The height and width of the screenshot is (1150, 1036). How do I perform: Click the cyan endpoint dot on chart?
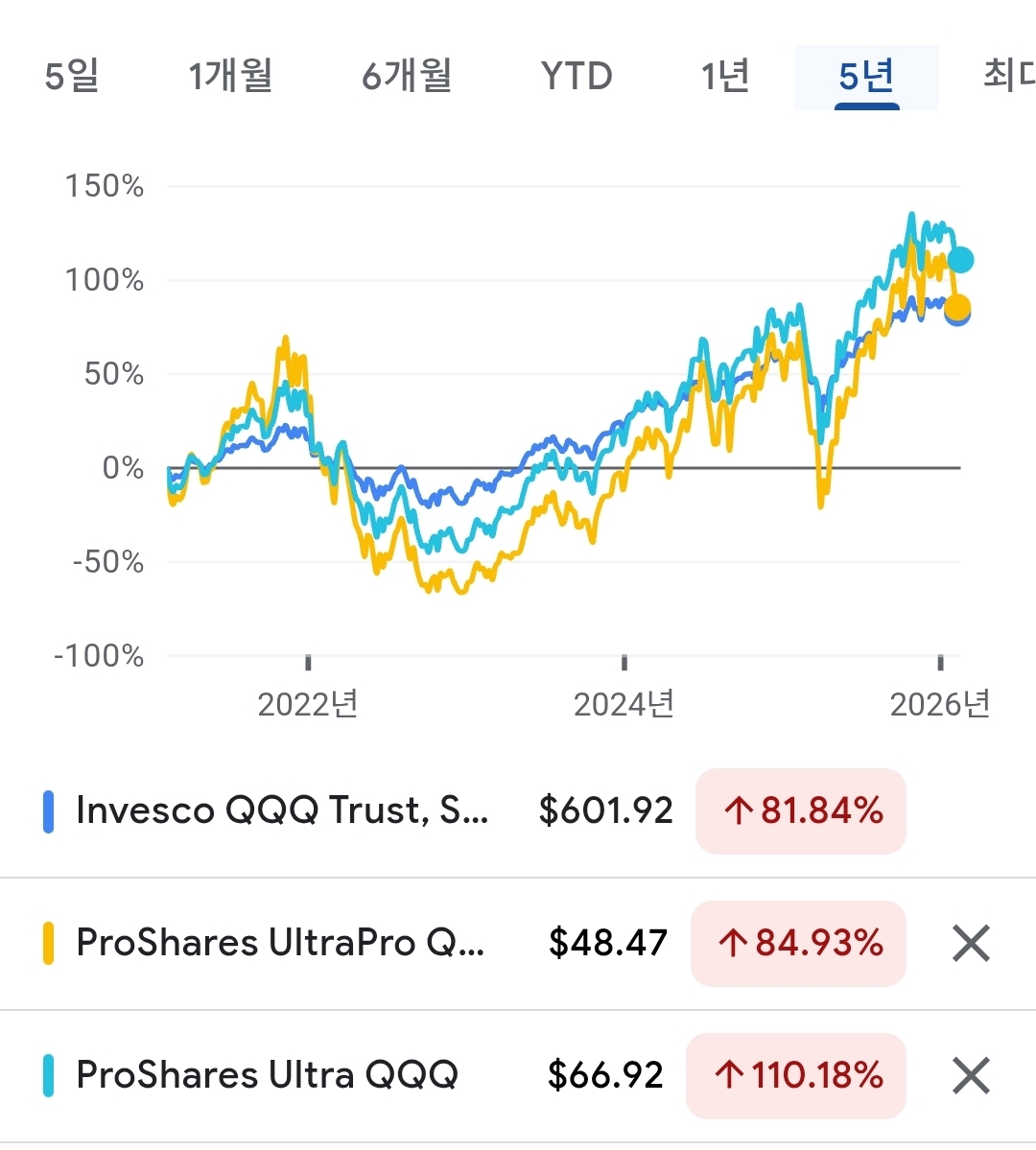[x=960, y=260]
